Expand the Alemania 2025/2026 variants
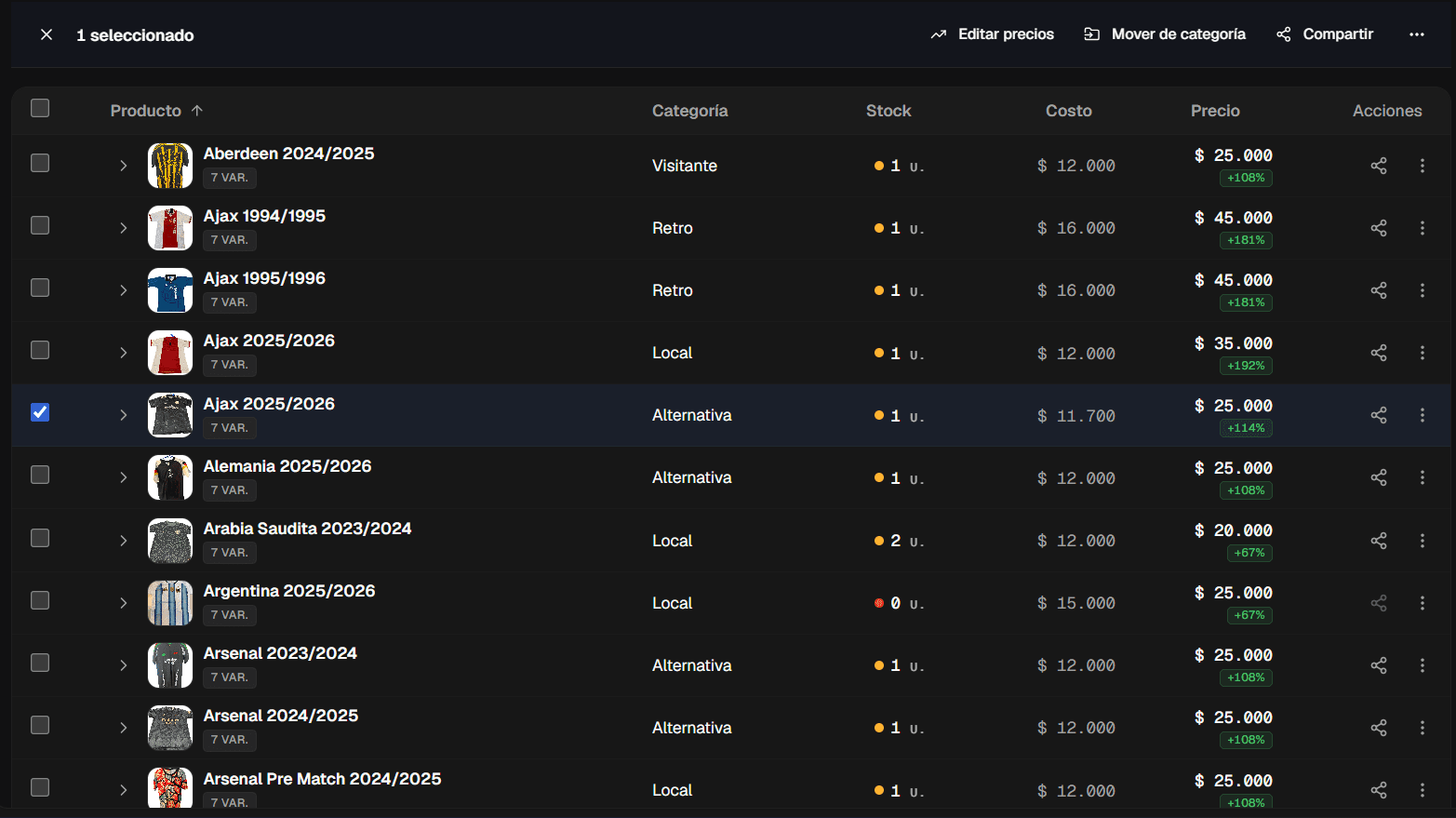 [123, 477]
